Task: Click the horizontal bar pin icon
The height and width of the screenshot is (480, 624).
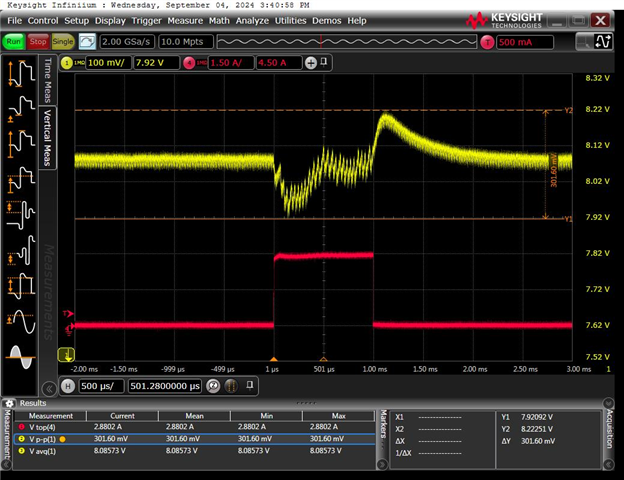Action: pos(250,385)
